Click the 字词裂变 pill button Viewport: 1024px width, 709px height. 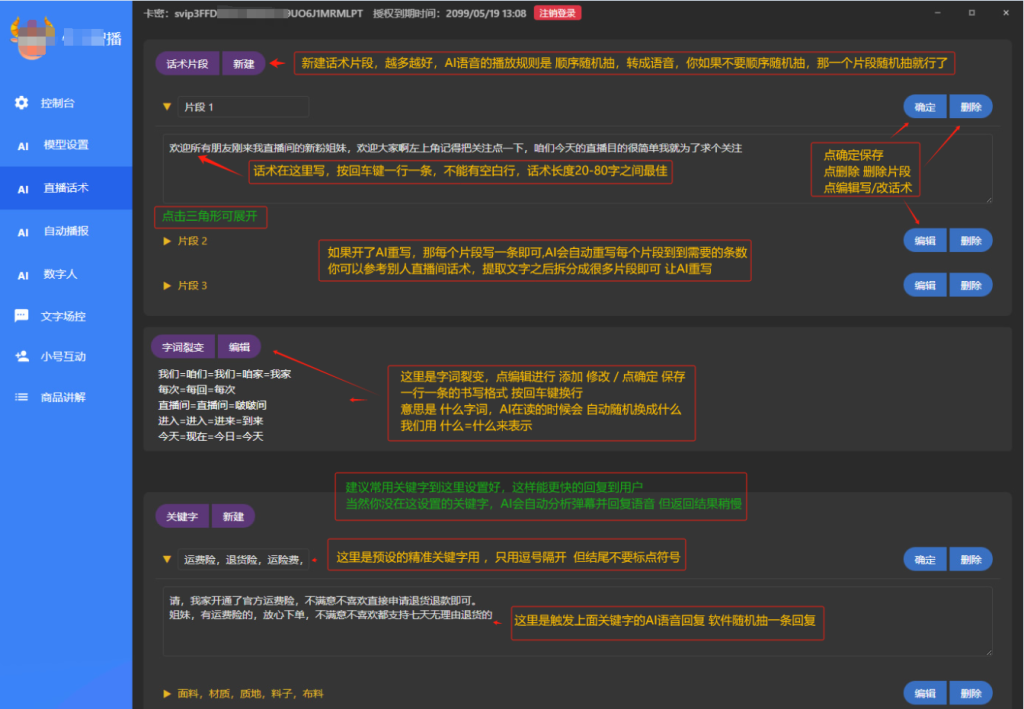pos(184,347)
